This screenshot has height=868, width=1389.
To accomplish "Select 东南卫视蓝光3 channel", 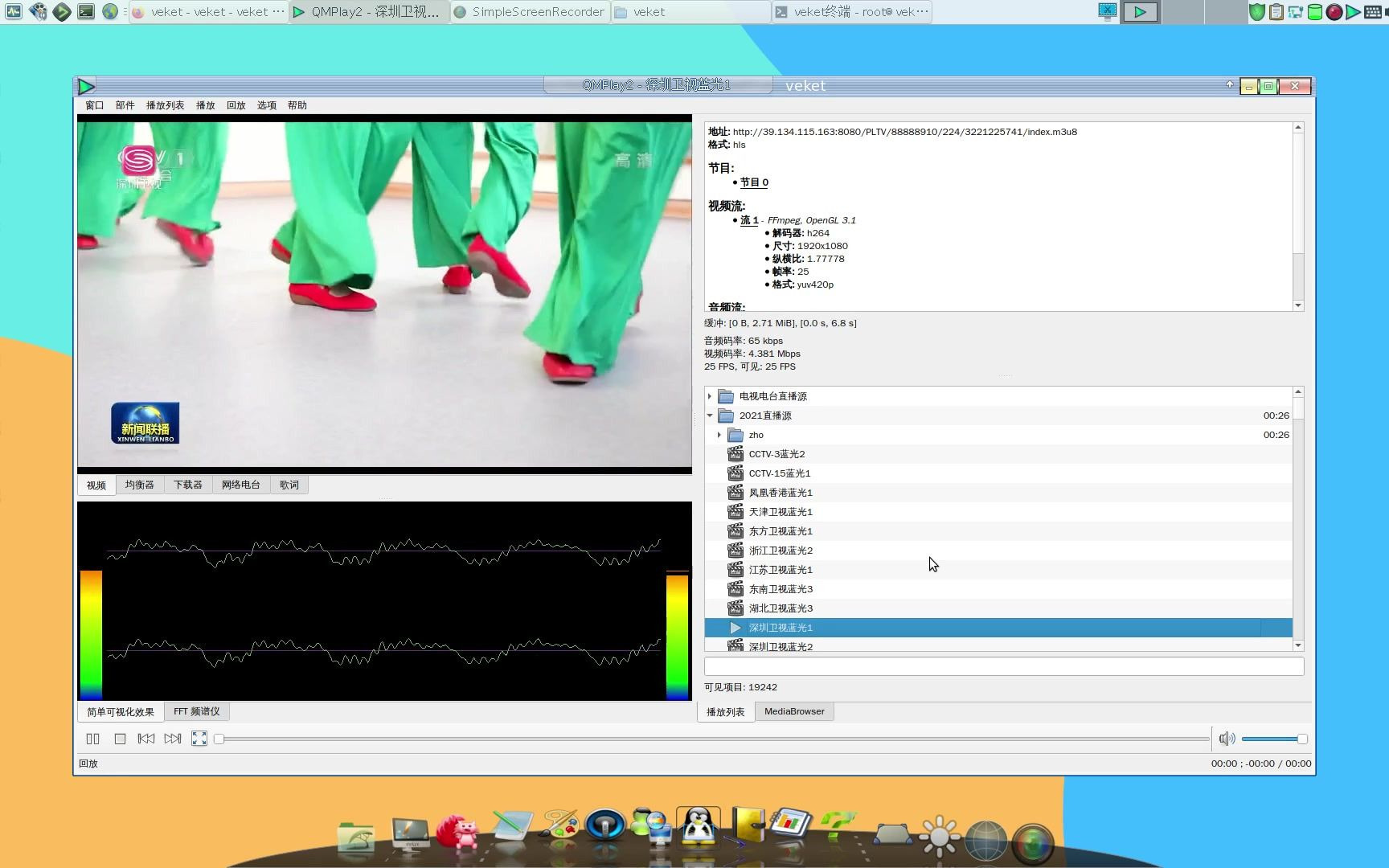I will 998,589.
